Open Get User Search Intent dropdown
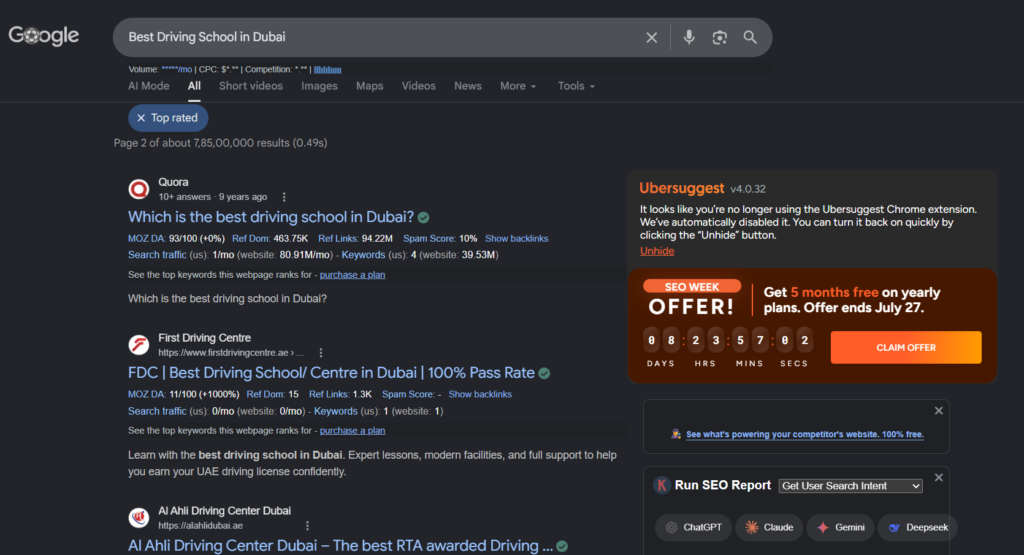The width and height of the screenshot is (1024, 555). pos(850,486)
